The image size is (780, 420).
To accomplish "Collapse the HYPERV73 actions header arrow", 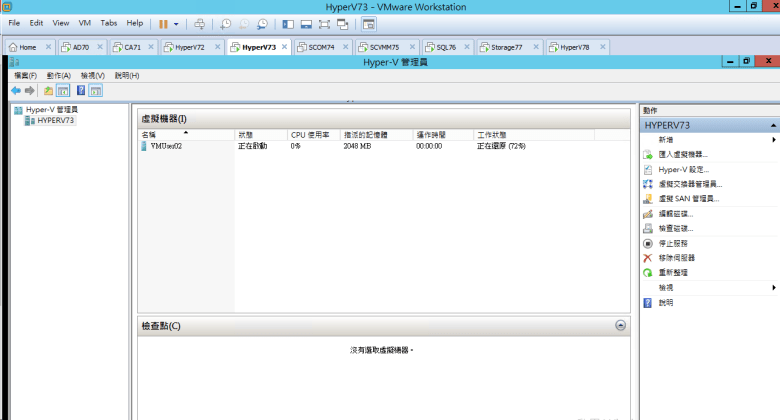I will 773,126.
